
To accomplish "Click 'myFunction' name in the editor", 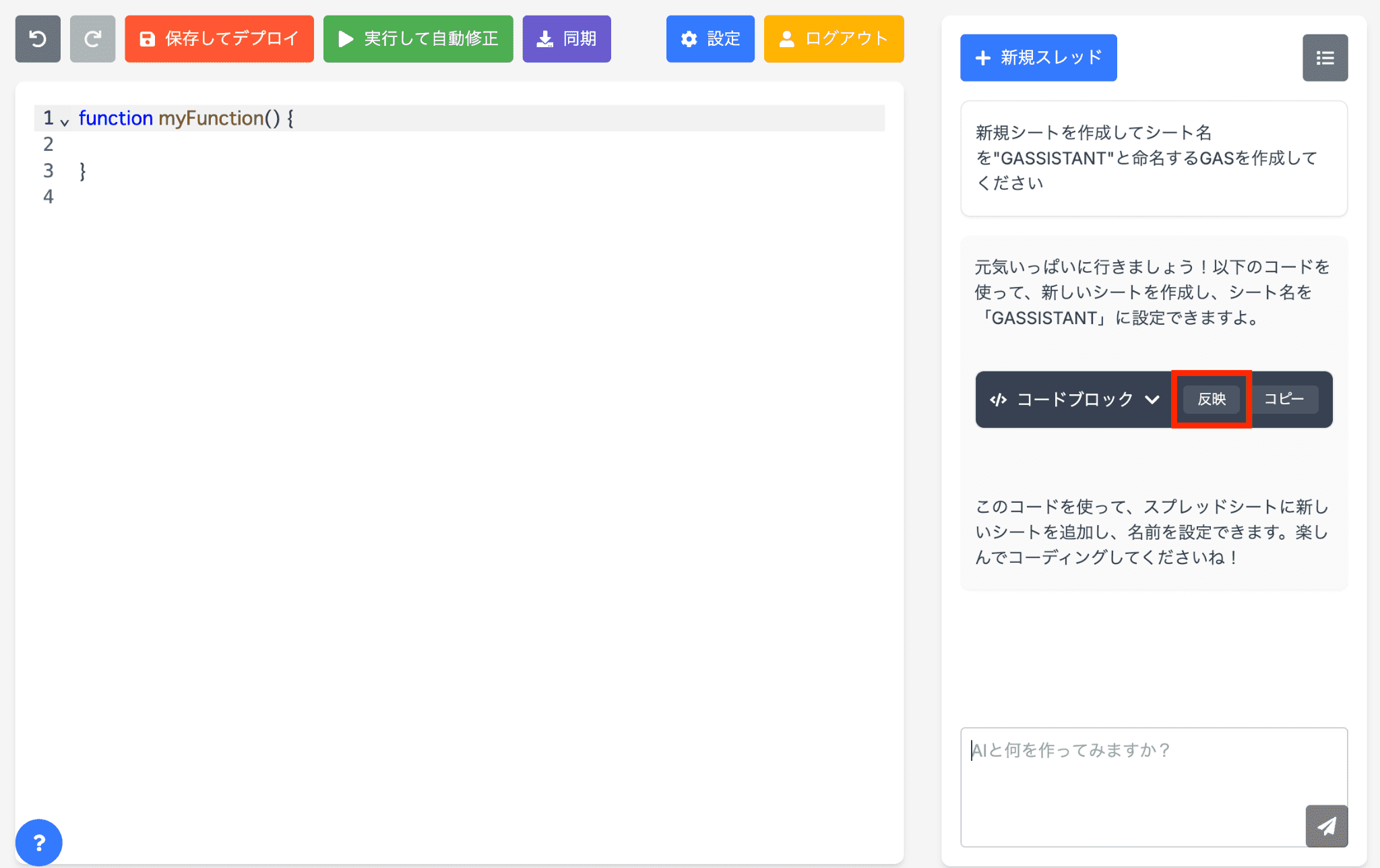I will (211, 118).
